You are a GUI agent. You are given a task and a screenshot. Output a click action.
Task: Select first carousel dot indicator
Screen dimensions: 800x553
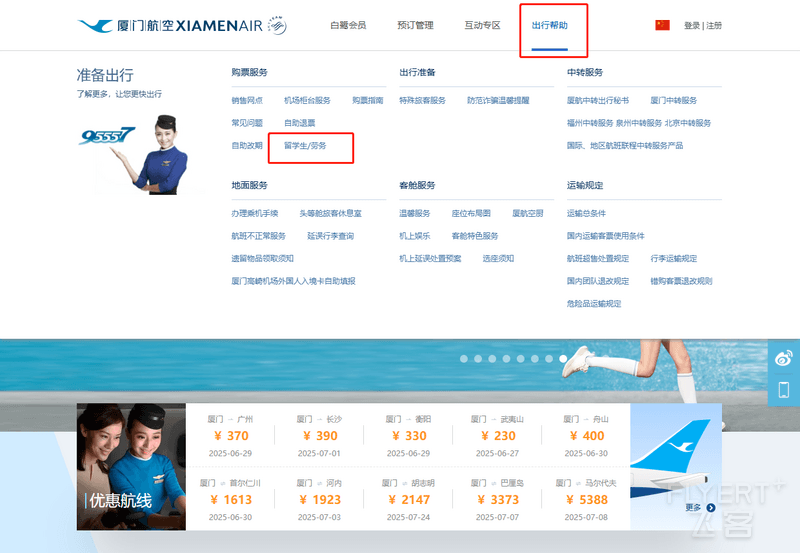pyautogui.click(x=464, y=359)
